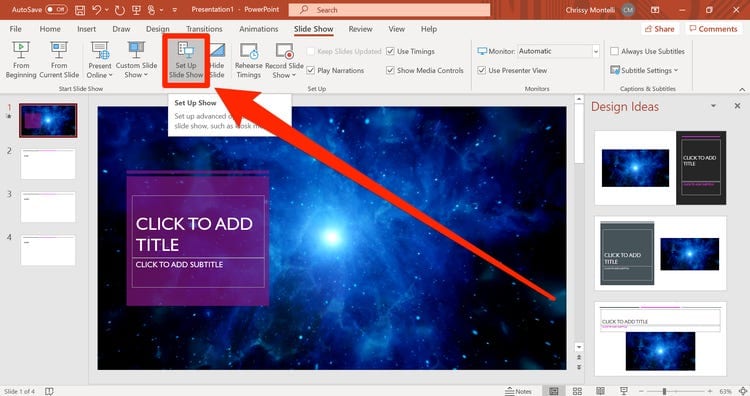Click the touch/mouse mode icon
Viewport: 750px width, 396px height.
pyautogui.click(x=152, y=10)
